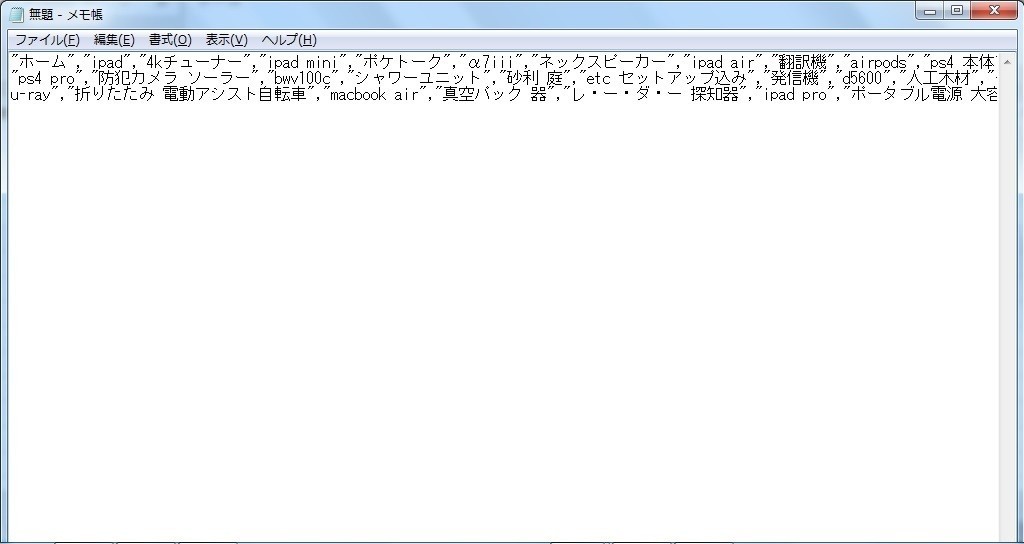Restore down the メモ帳 window
The width and height of the screenshot is (1024, 544).
click(957, 10)
